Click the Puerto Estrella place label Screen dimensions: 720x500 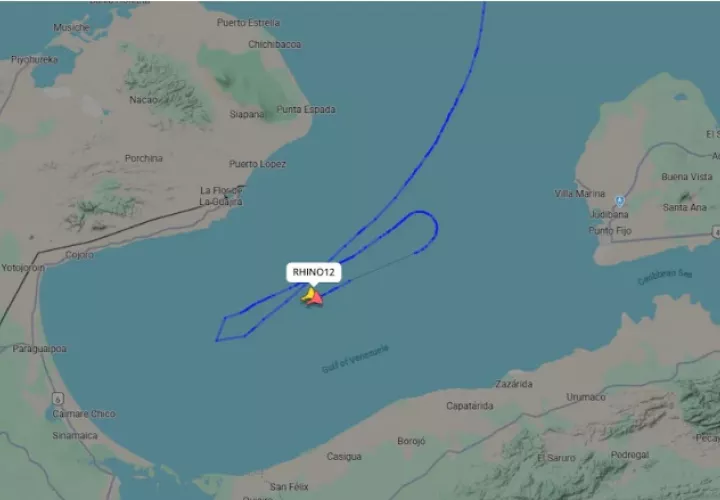(x=248, y=22)
